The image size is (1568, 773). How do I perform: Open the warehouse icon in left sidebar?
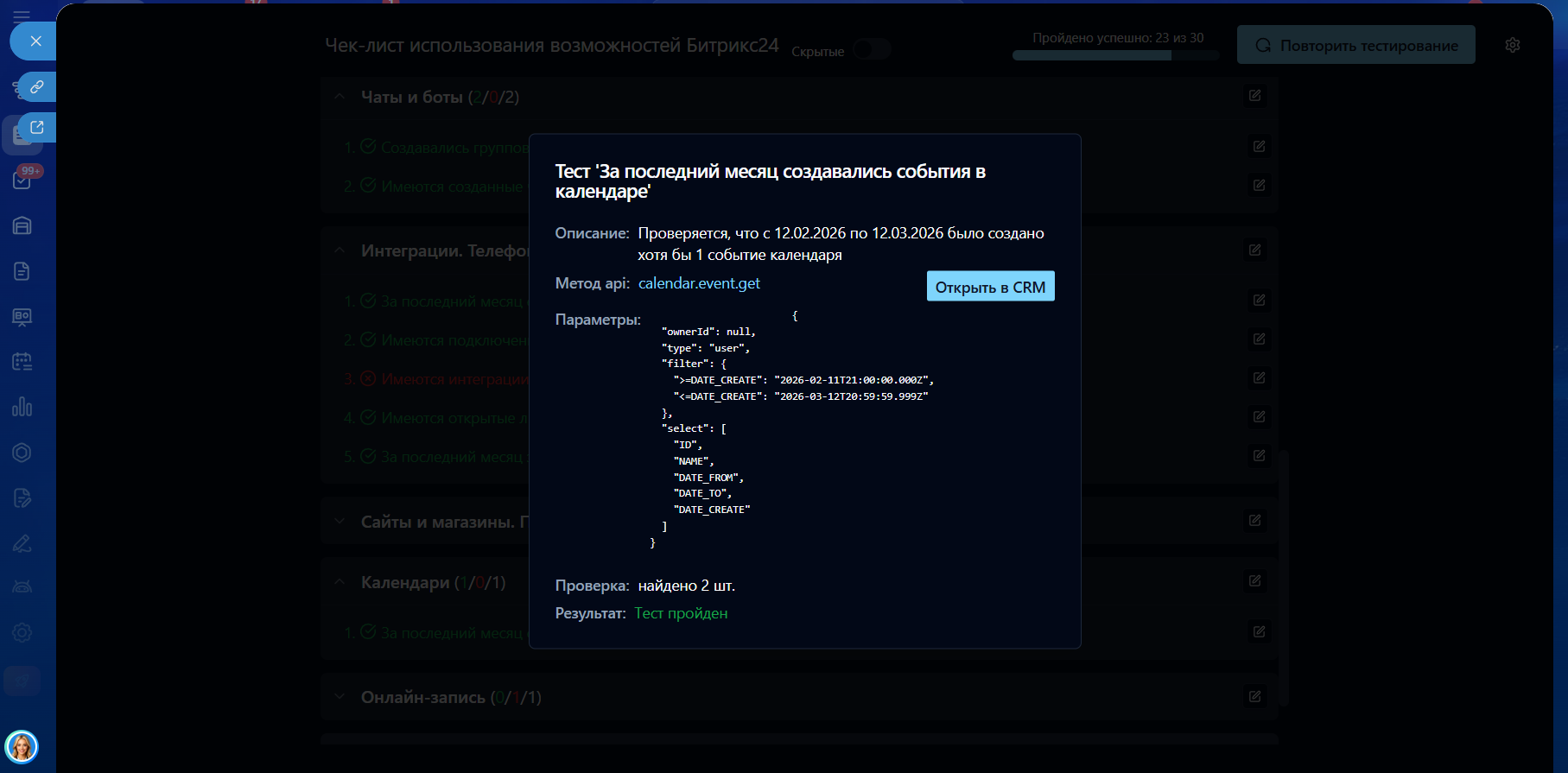tap(22, 225)
